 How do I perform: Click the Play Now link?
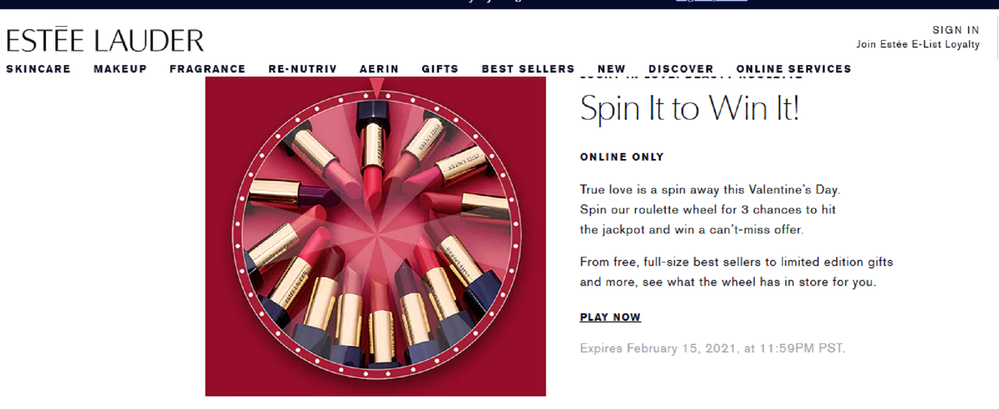[x=610, y=317]
